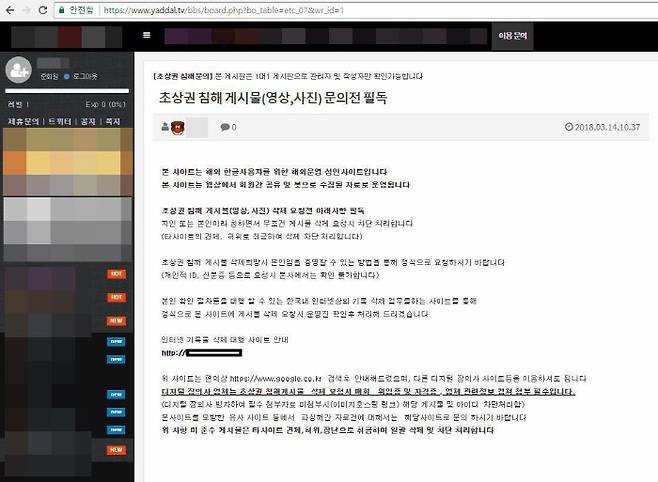Image resolution: width=658 pixels, height=482 pixels.
Task: Open the 쪽지 sidebar link
Action: click(112, 122)
